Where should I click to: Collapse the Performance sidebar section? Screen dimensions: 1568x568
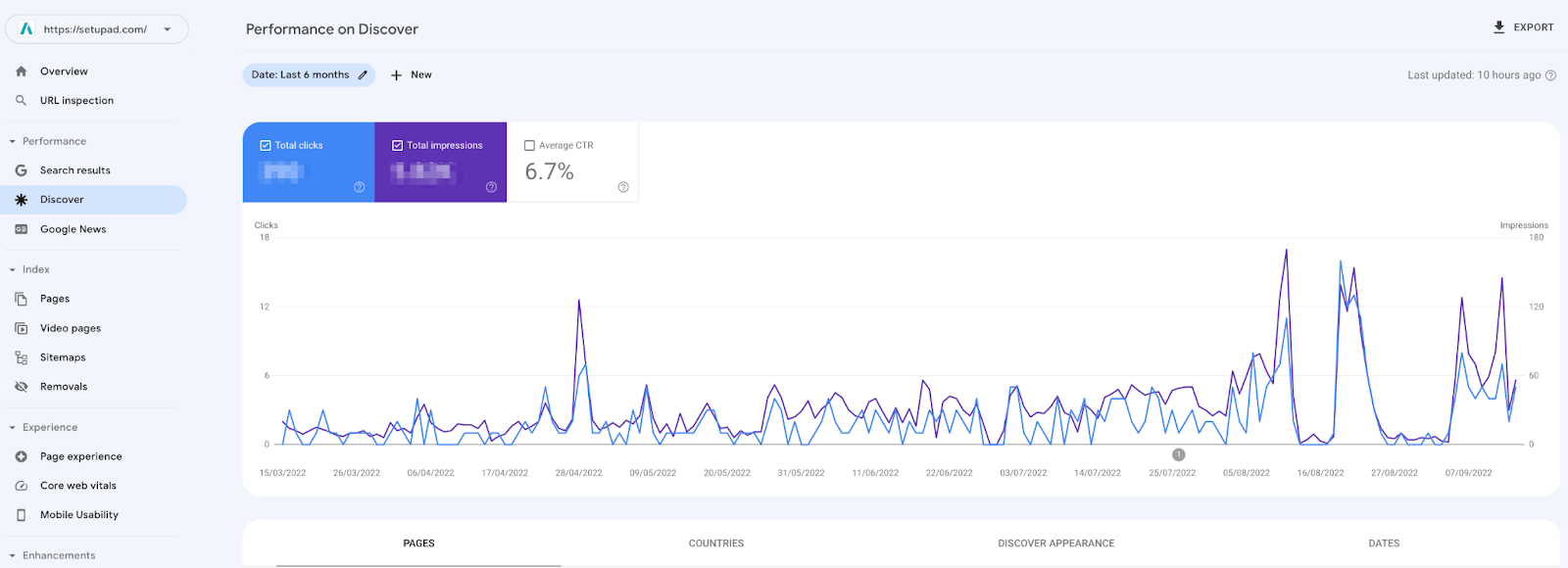click(x=13, y=142)
